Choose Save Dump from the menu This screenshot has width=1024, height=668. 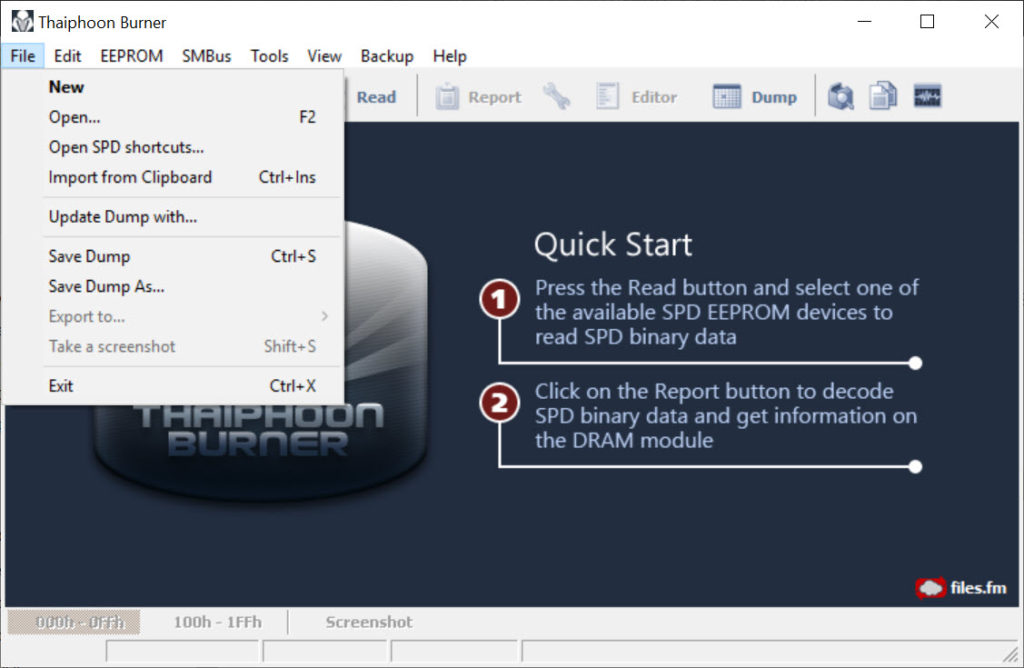174,256
